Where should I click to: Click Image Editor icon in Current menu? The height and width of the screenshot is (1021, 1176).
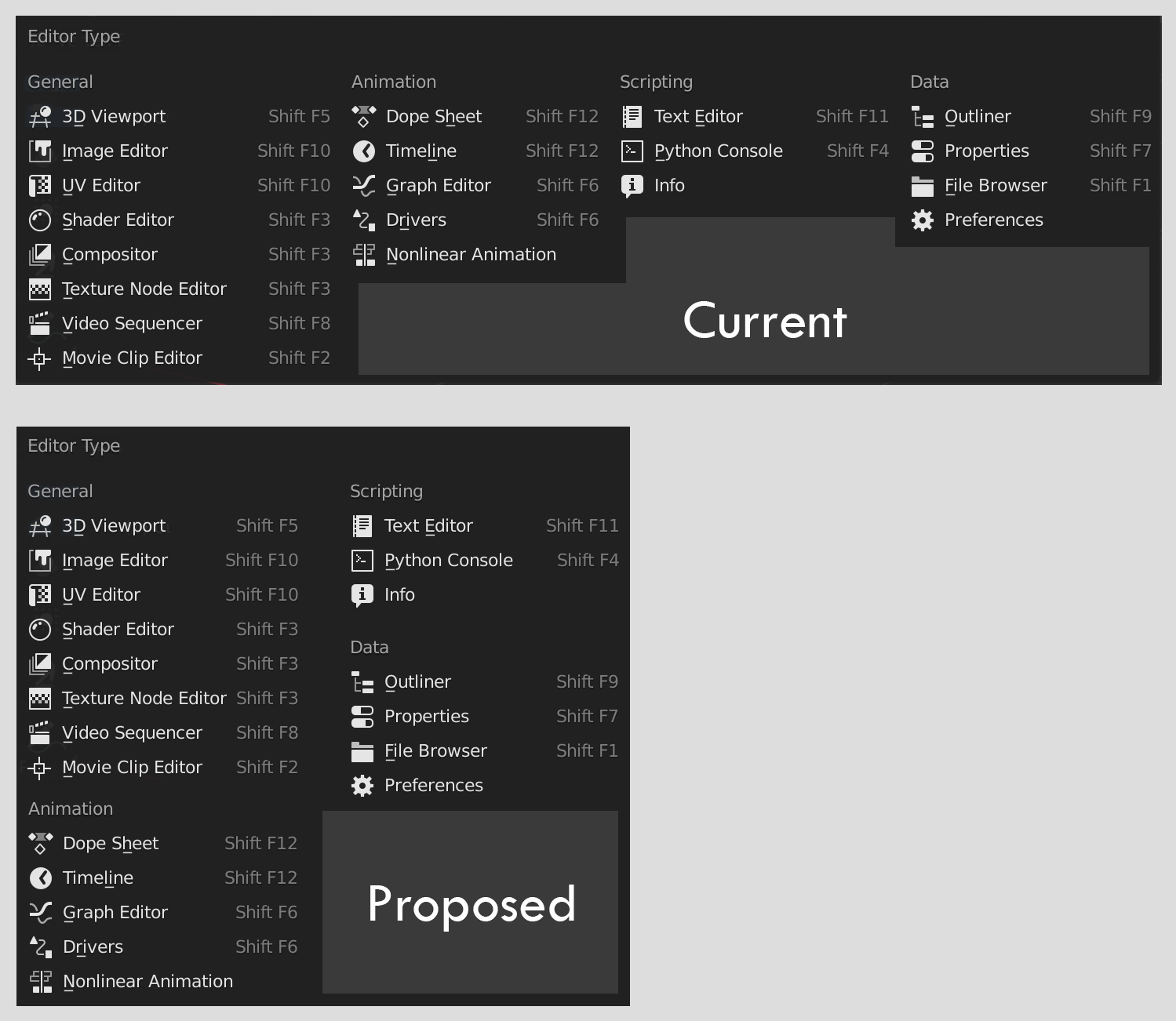coord(40,151)
